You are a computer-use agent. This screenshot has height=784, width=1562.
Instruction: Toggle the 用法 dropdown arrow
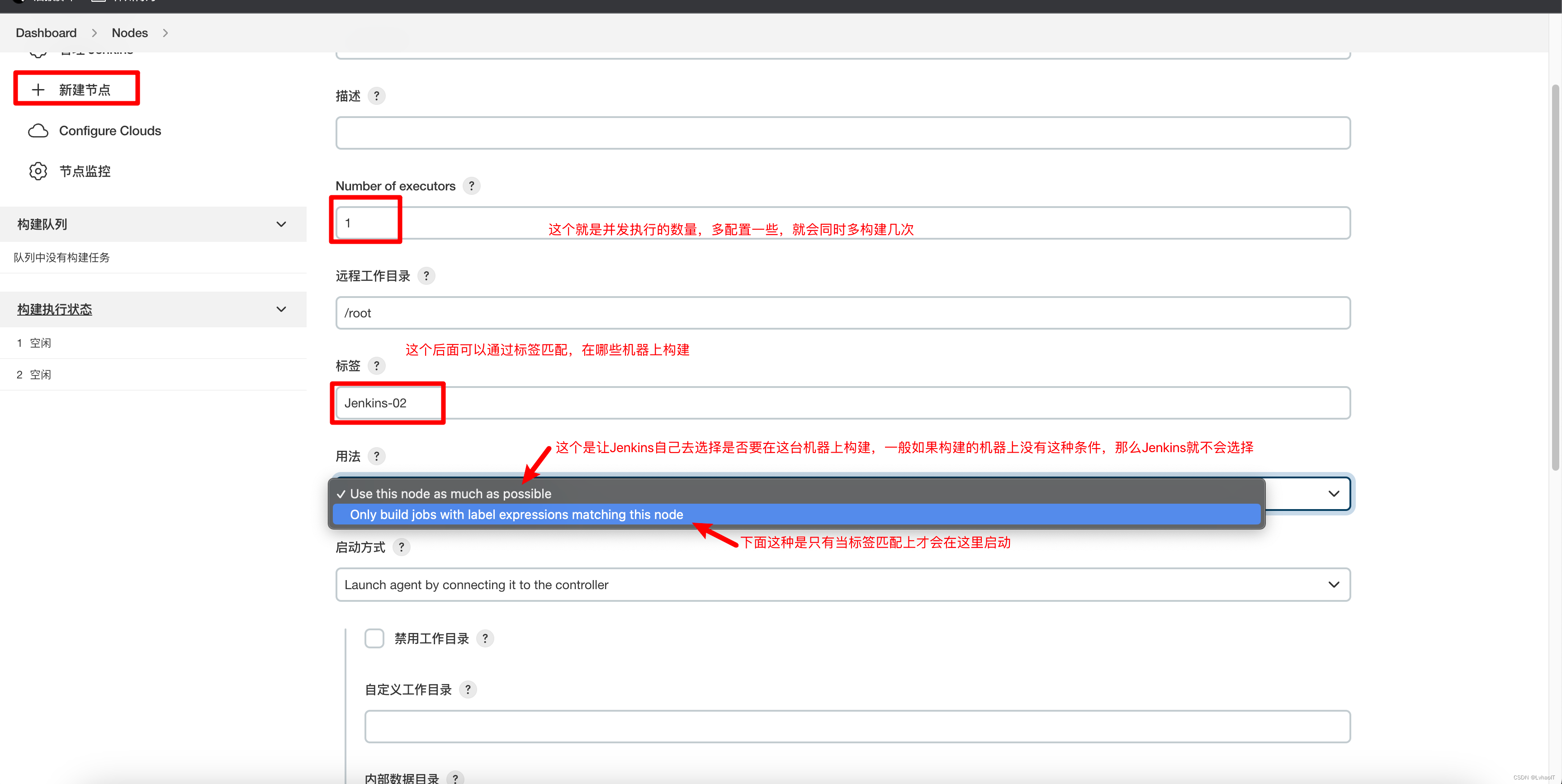pos(1334,494)
